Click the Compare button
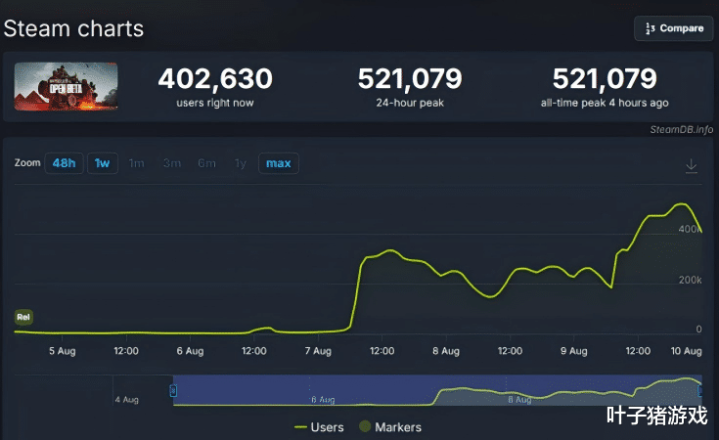The height and width of the screenshot is (440, 719). tap(673, 28)
